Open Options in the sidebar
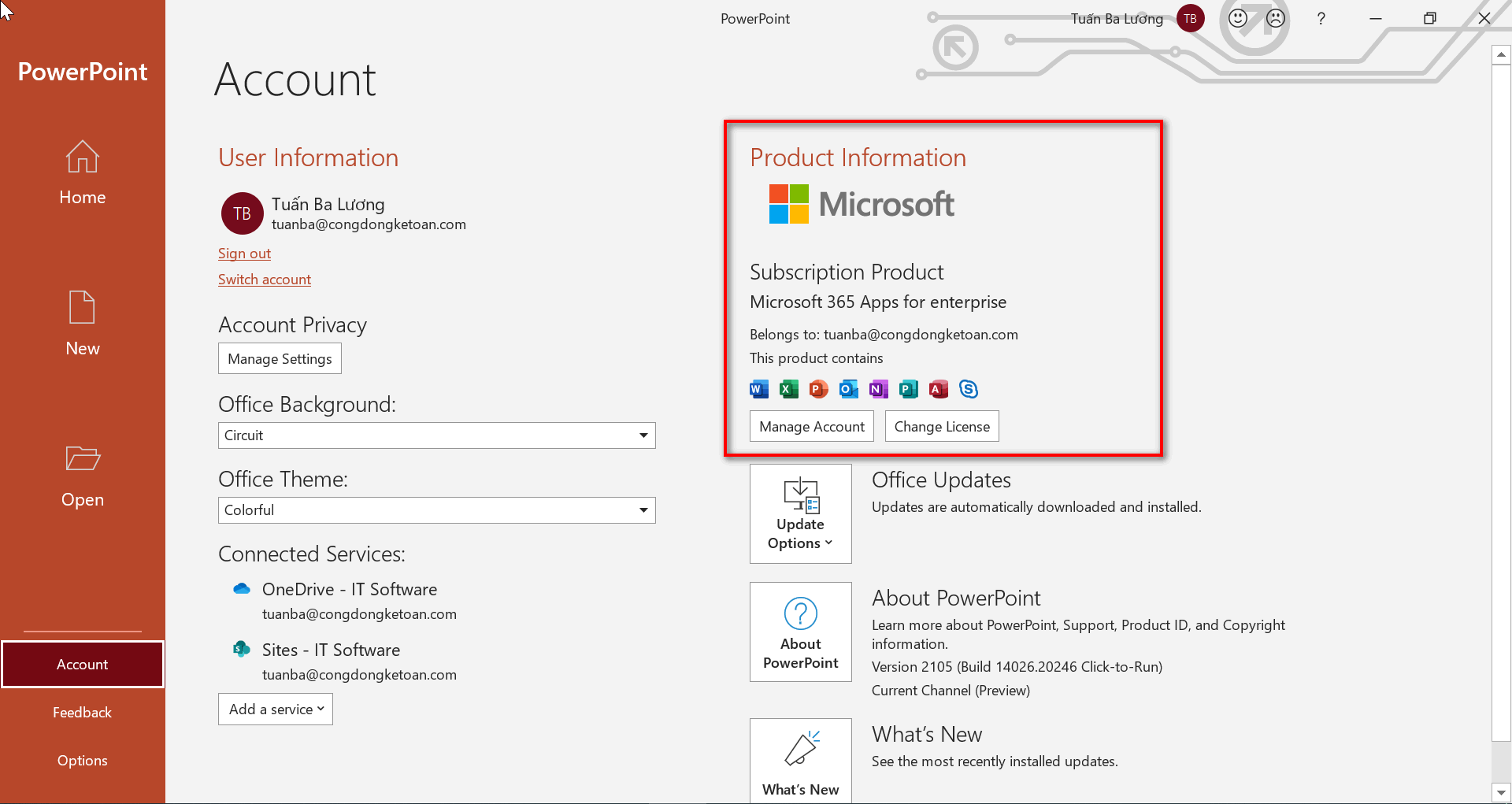Image resolution: width=1512 pixels, height=804 pixels. point(83,761)
